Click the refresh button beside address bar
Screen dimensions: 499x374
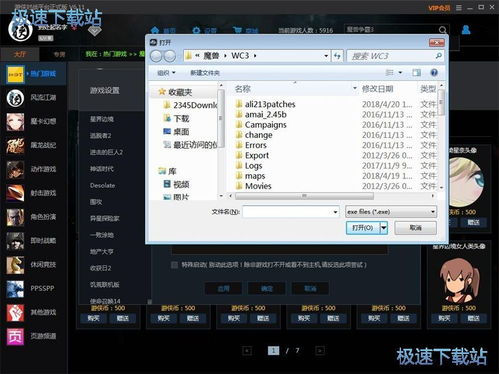(x=337, y=56)
